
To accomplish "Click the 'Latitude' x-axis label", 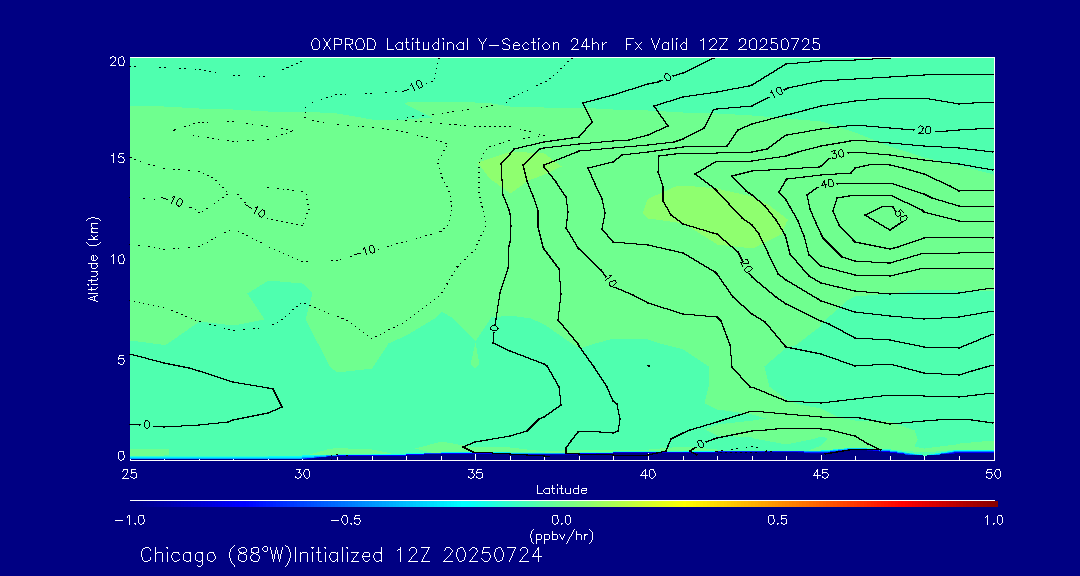I will point(561,490).
